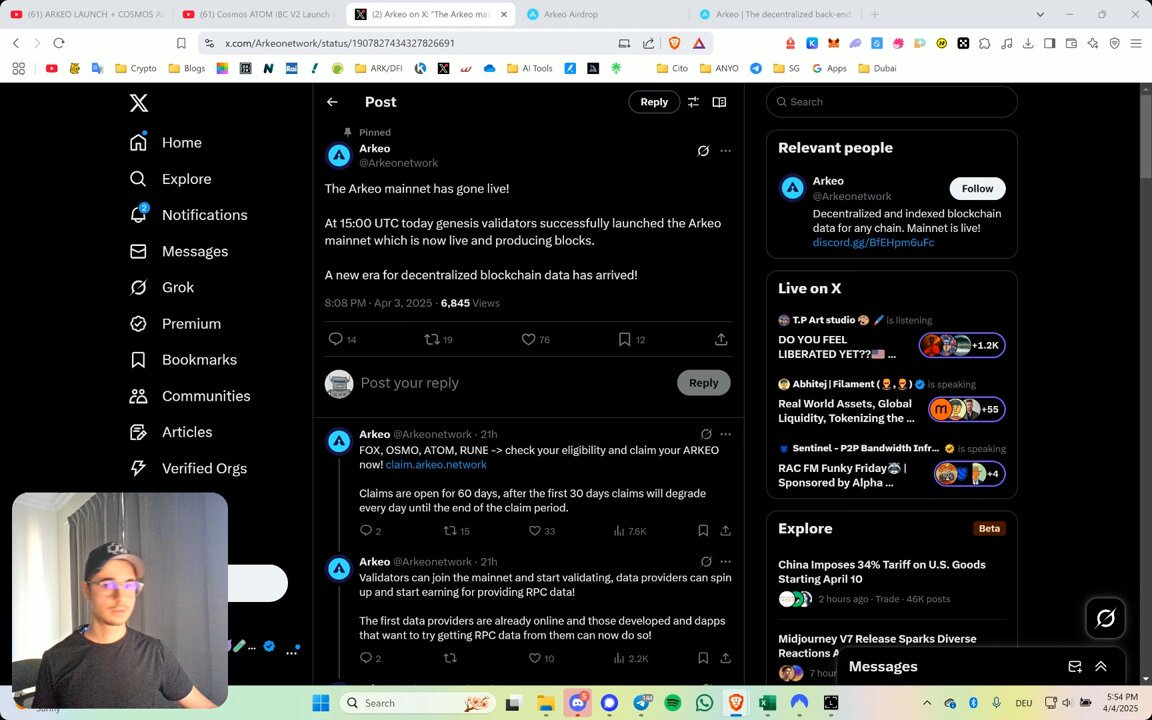
Task: Like the airdrop claim reply with 33 likes
Action: coord(542,530)
